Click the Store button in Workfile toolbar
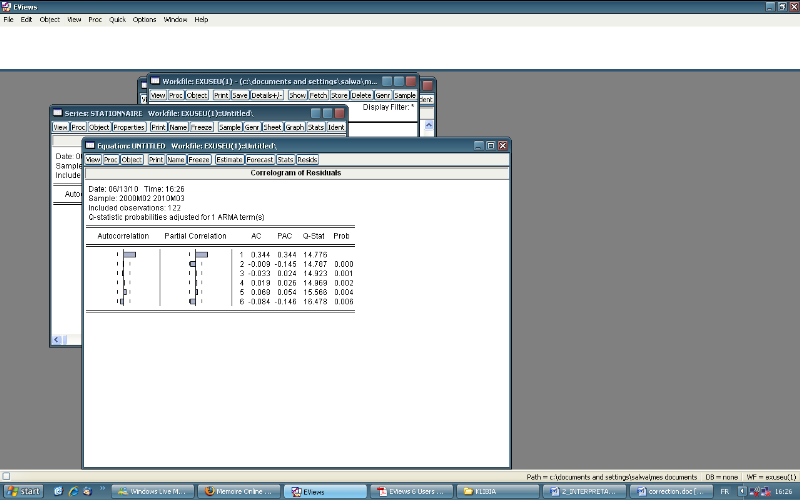Viewport: 800px width, 500px height. pyautogui.click(x=340, y=95)
